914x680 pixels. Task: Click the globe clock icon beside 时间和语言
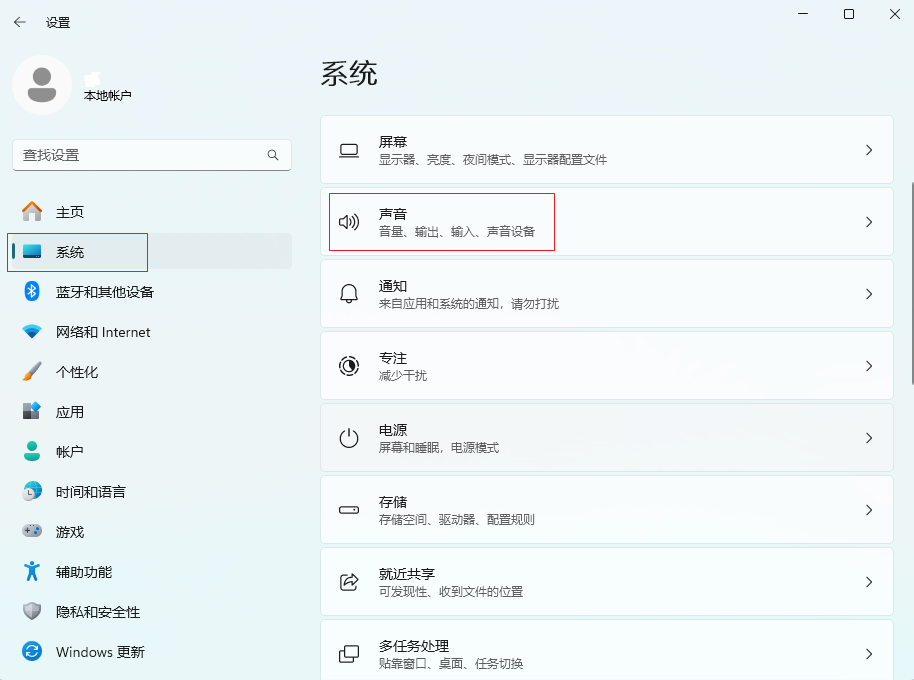coord(32,491)
